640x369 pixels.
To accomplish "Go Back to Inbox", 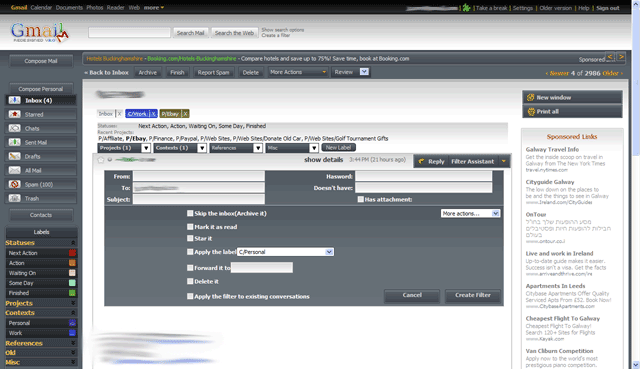I will (x=107, y=73).
